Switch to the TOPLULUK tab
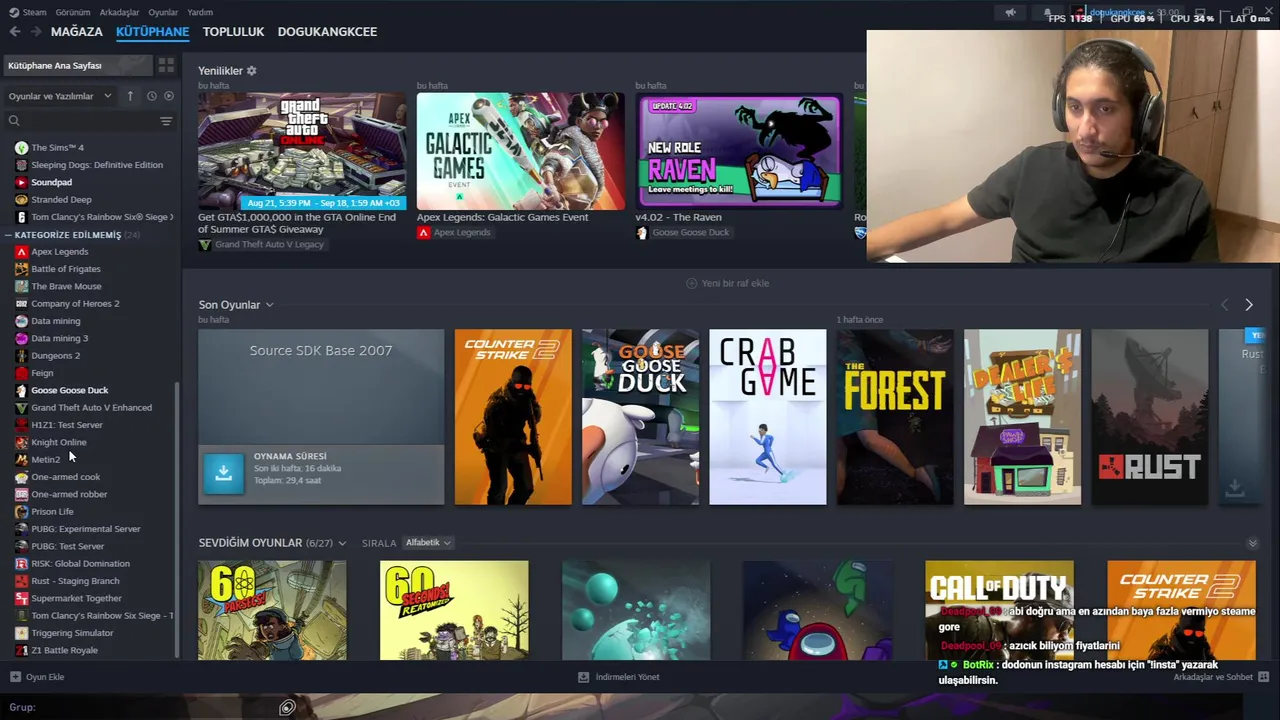Viewport: 1280px width, 720px height. click(233, 32)
